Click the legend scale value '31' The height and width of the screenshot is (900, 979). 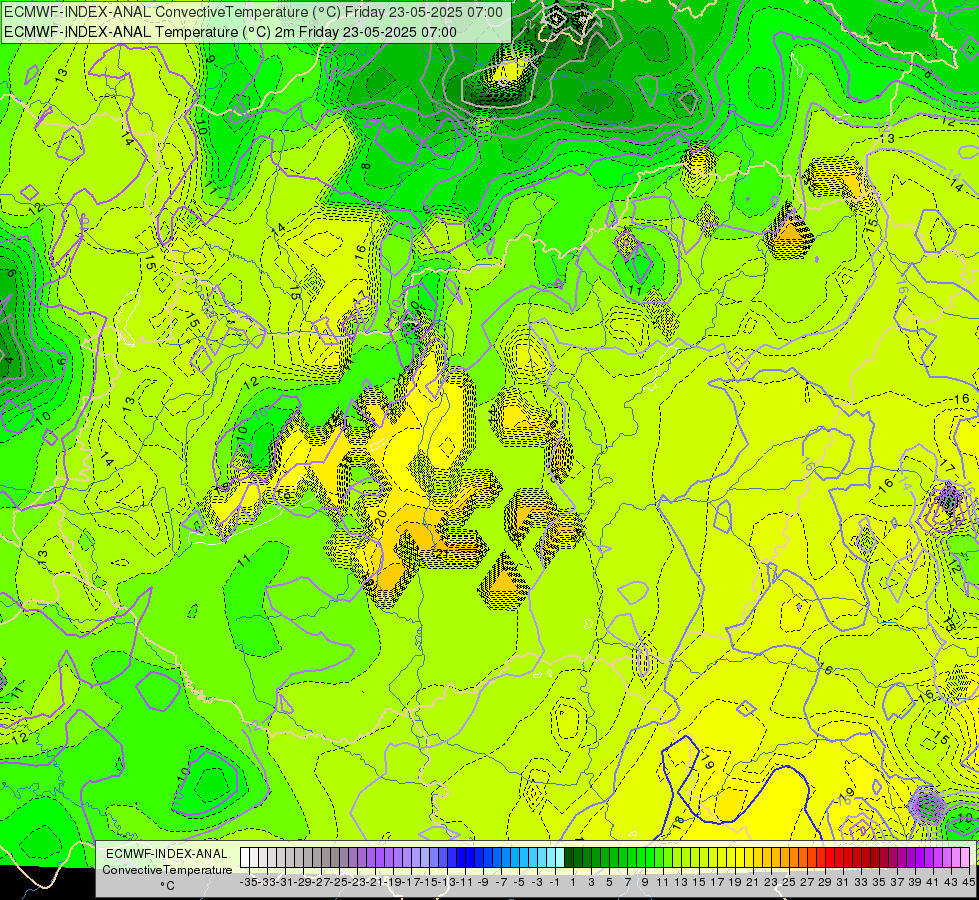pyautogui.click(x=844, y=882)
